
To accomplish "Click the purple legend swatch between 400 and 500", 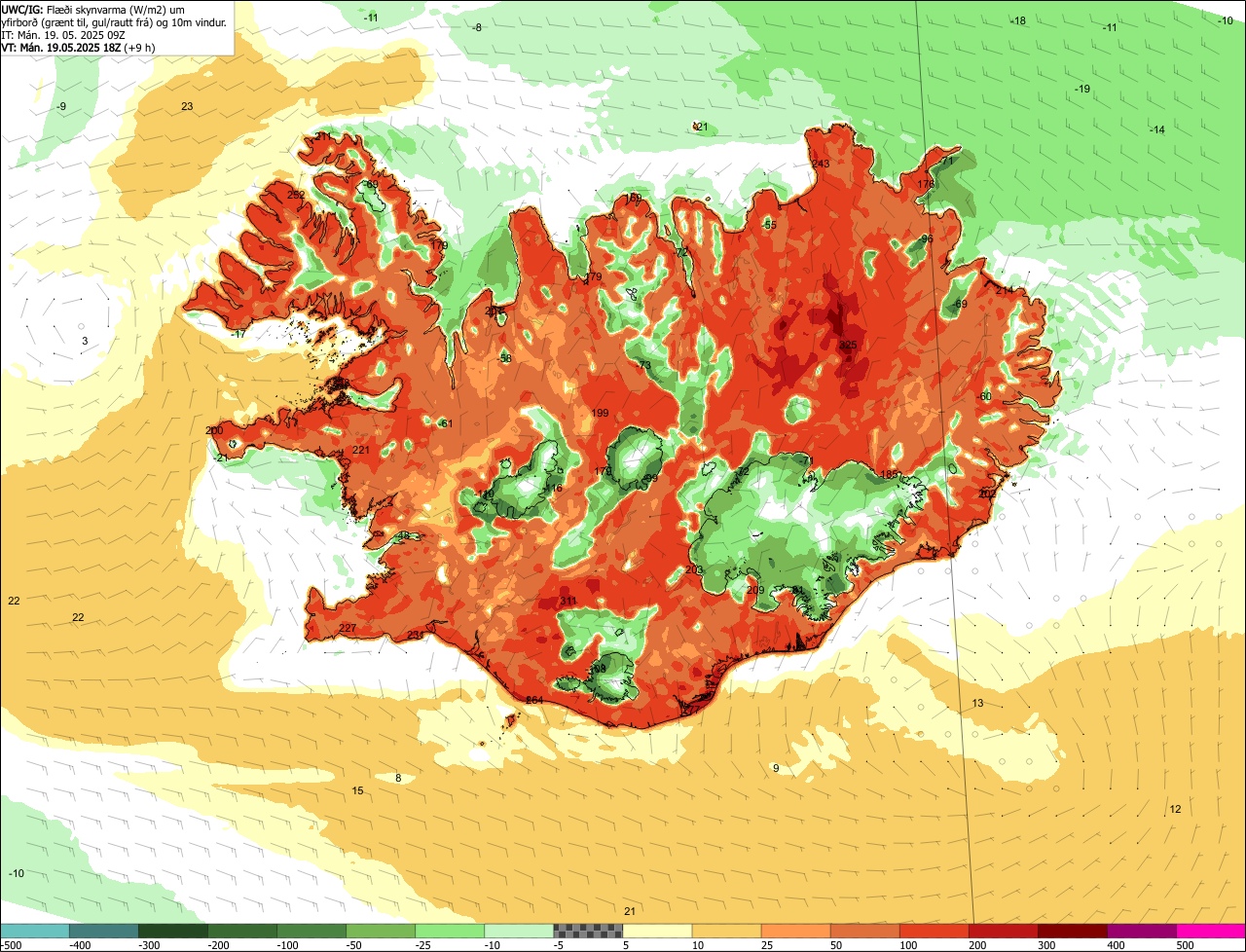I will [1142, 931].
